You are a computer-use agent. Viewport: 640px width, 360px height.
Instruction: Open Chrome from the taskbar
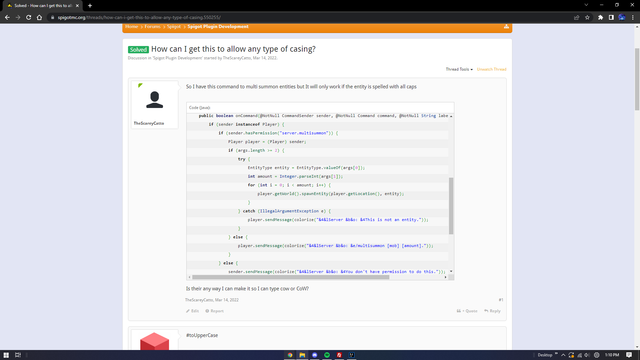pyautogui.click(x=290, y=355)
